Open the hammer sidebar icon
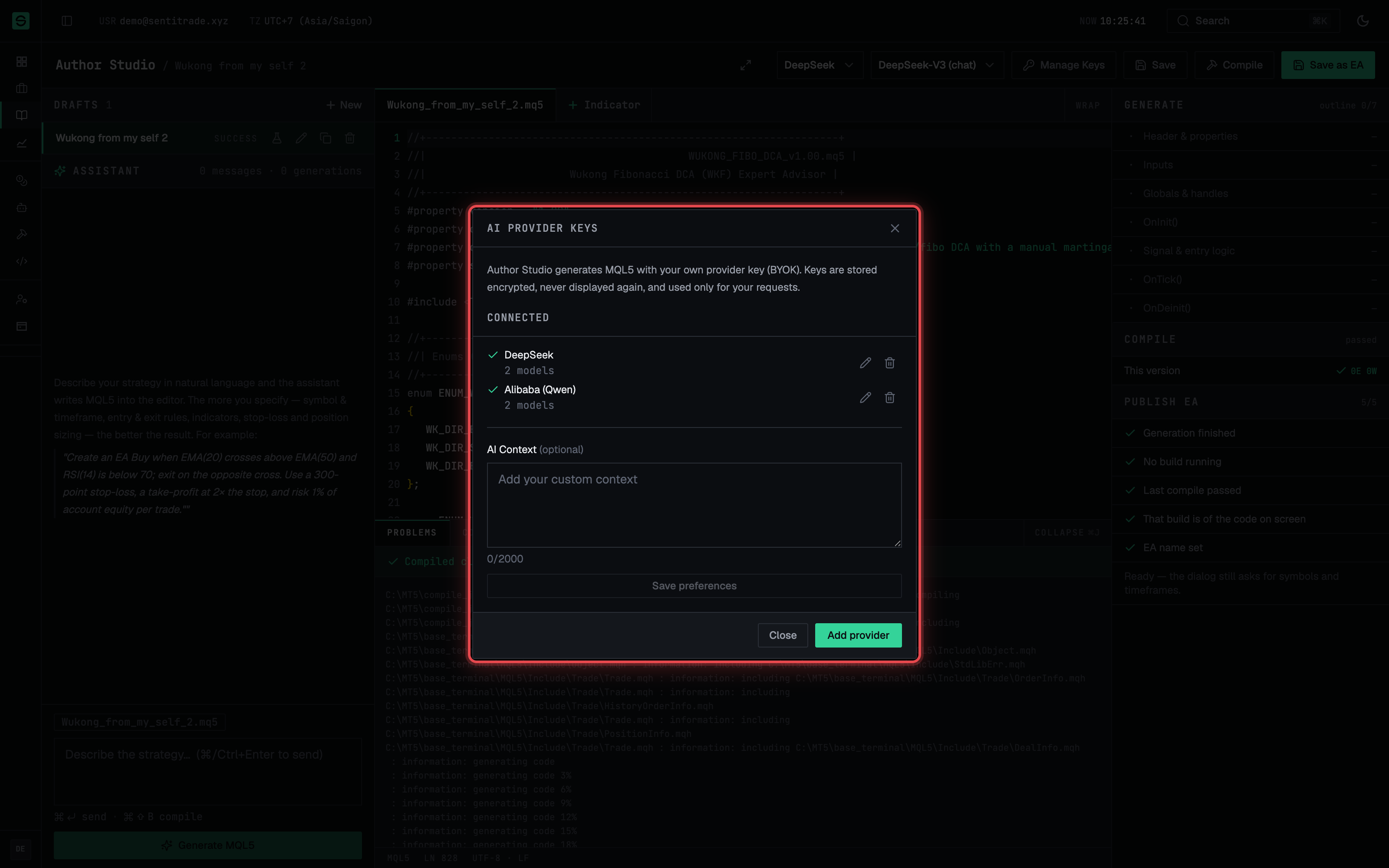1389x868 pixels. click(x=22, y=234)
